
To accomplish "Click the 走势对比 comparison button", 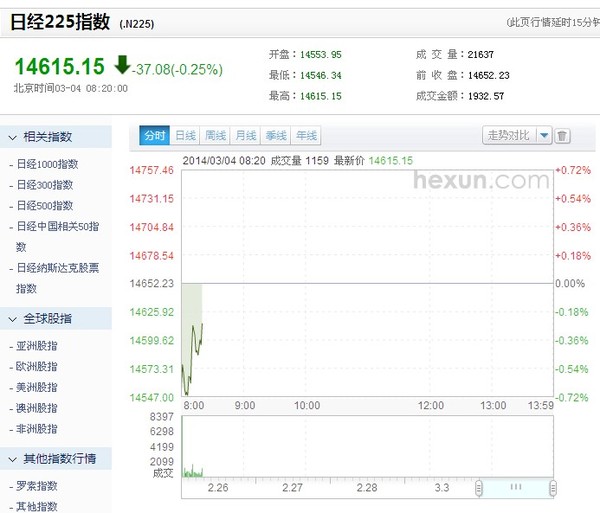I will click(509, 136).
